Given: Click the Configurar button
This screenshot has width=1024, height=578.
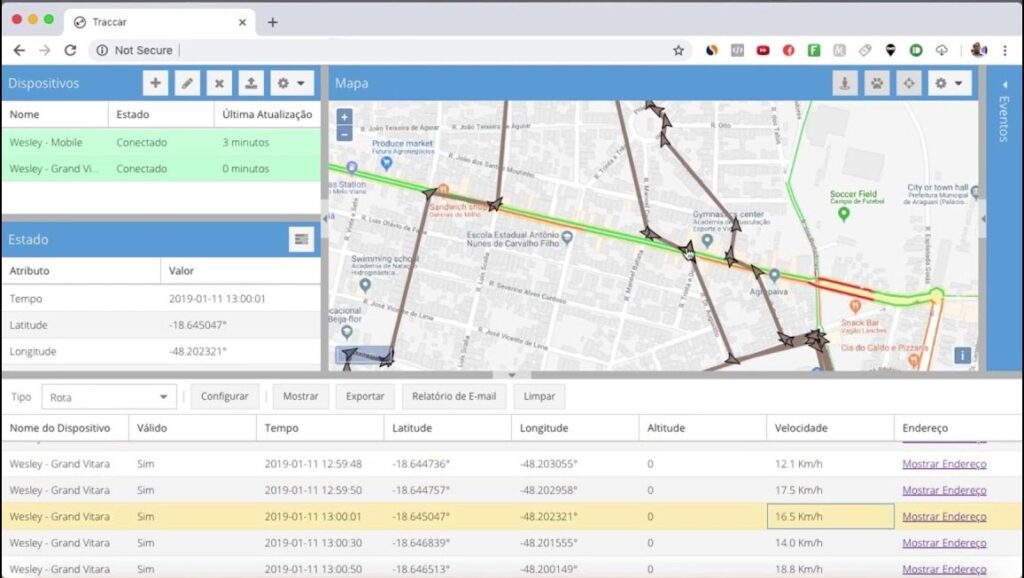Looking at the screenshot, I should pyautogui.click(x=224, y=397).
